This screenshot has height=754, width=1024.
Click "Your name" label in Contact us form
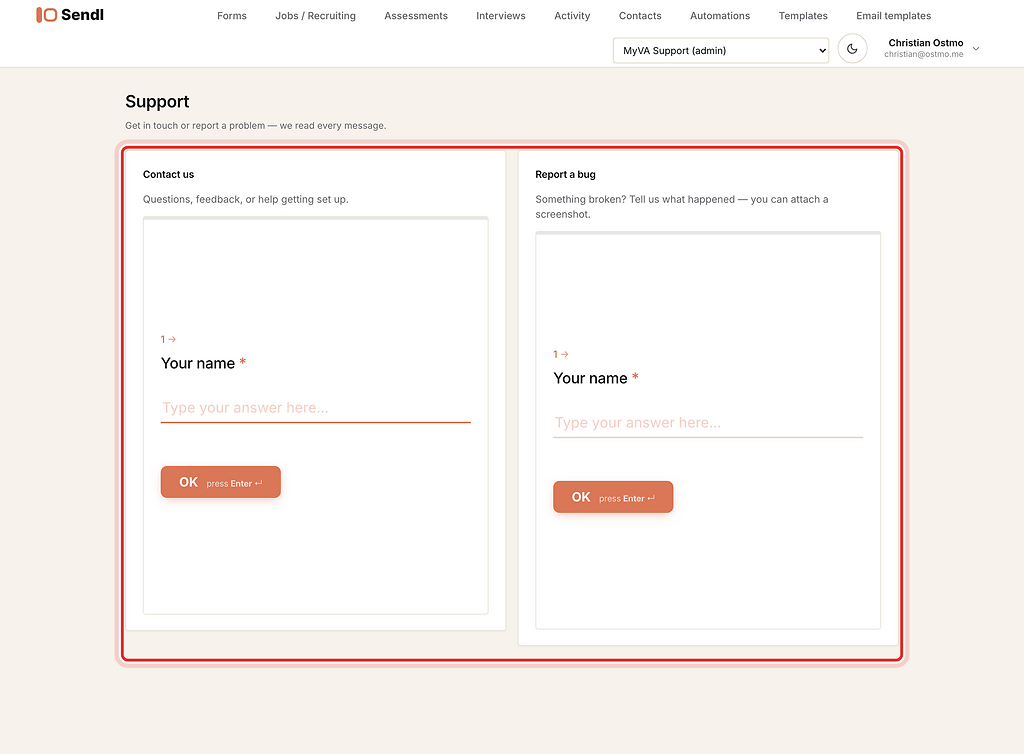tap(198, 364)
